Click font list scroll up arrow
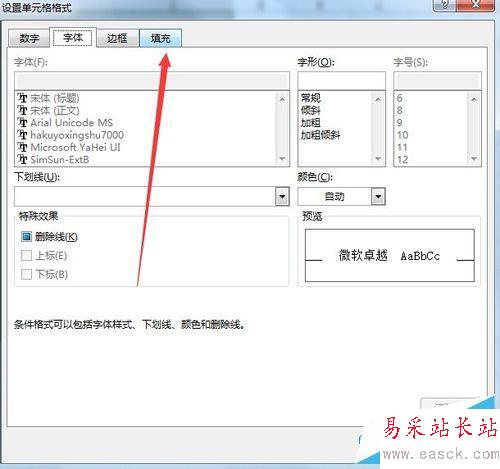 coord(282,99)
